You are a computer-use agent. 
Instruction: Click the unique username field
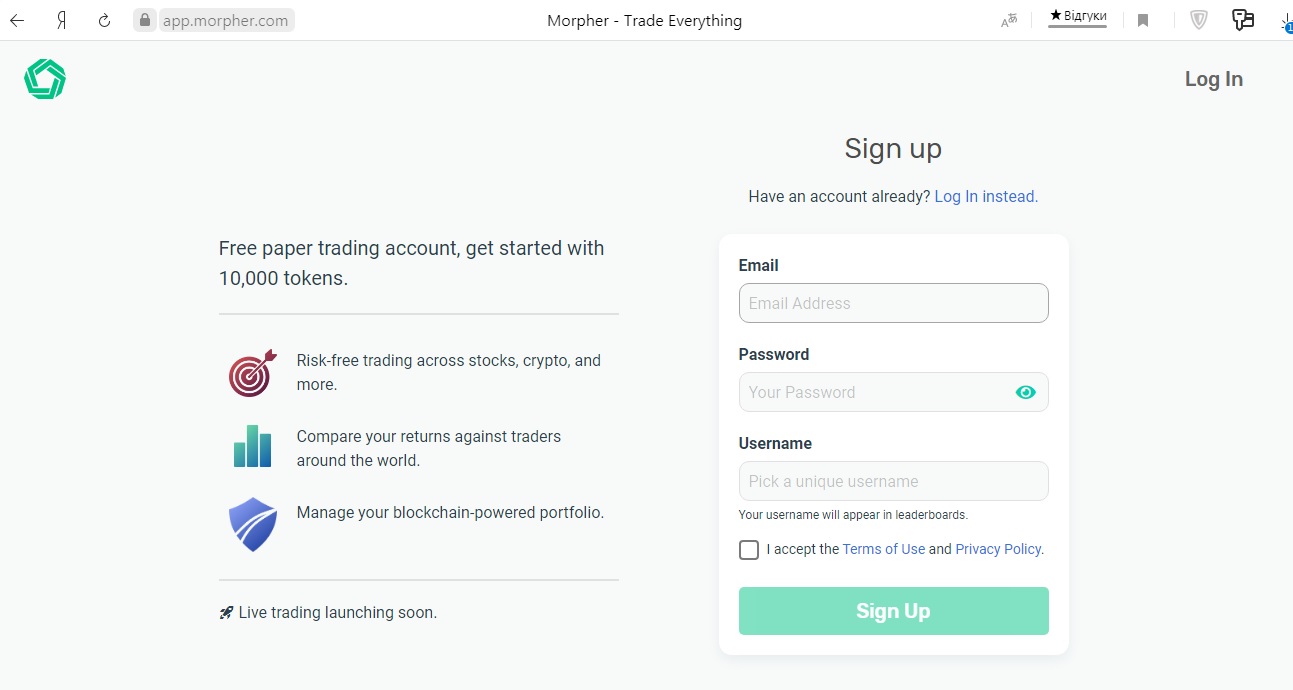coord(894,481)
